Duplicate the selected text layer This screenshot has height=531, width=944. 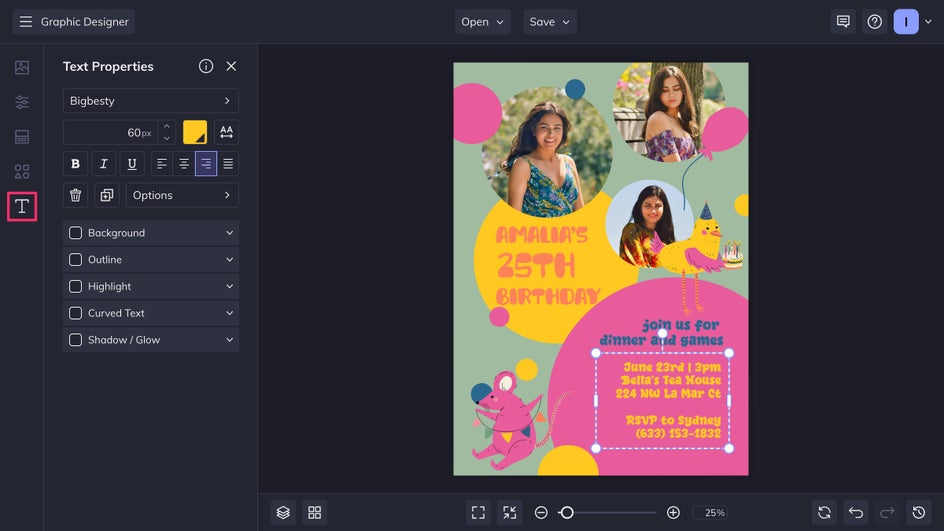pos(107,195)
